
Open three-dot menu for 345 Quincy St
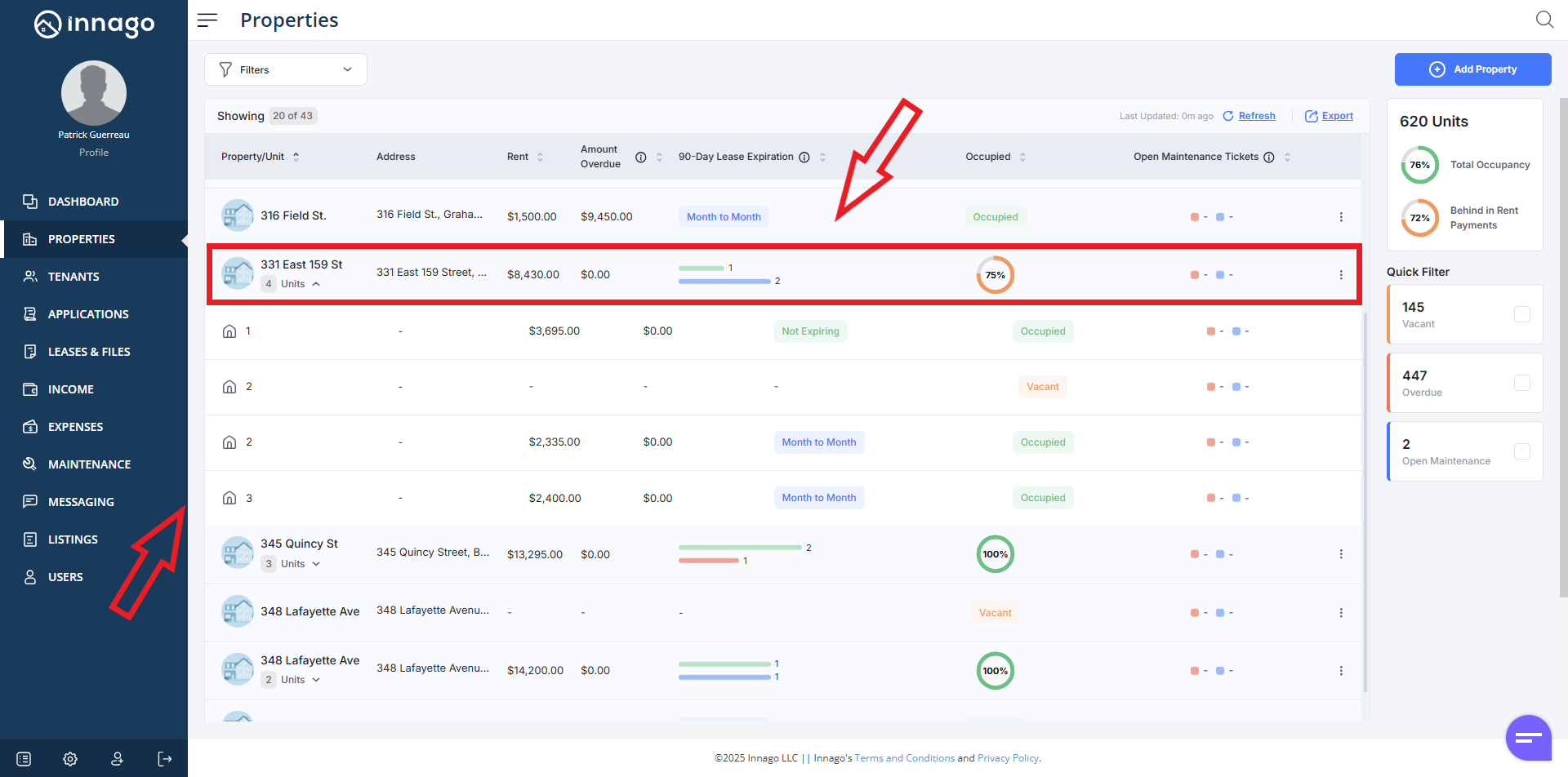click(1341, 554)
